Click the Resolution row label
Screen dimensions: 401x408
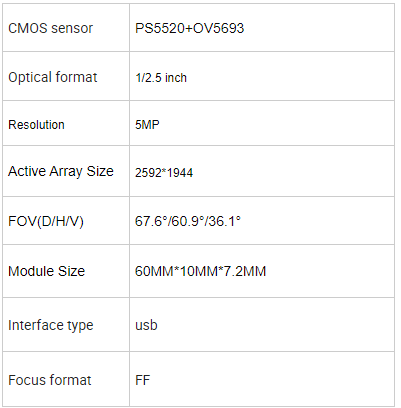[x=36, y=125]
